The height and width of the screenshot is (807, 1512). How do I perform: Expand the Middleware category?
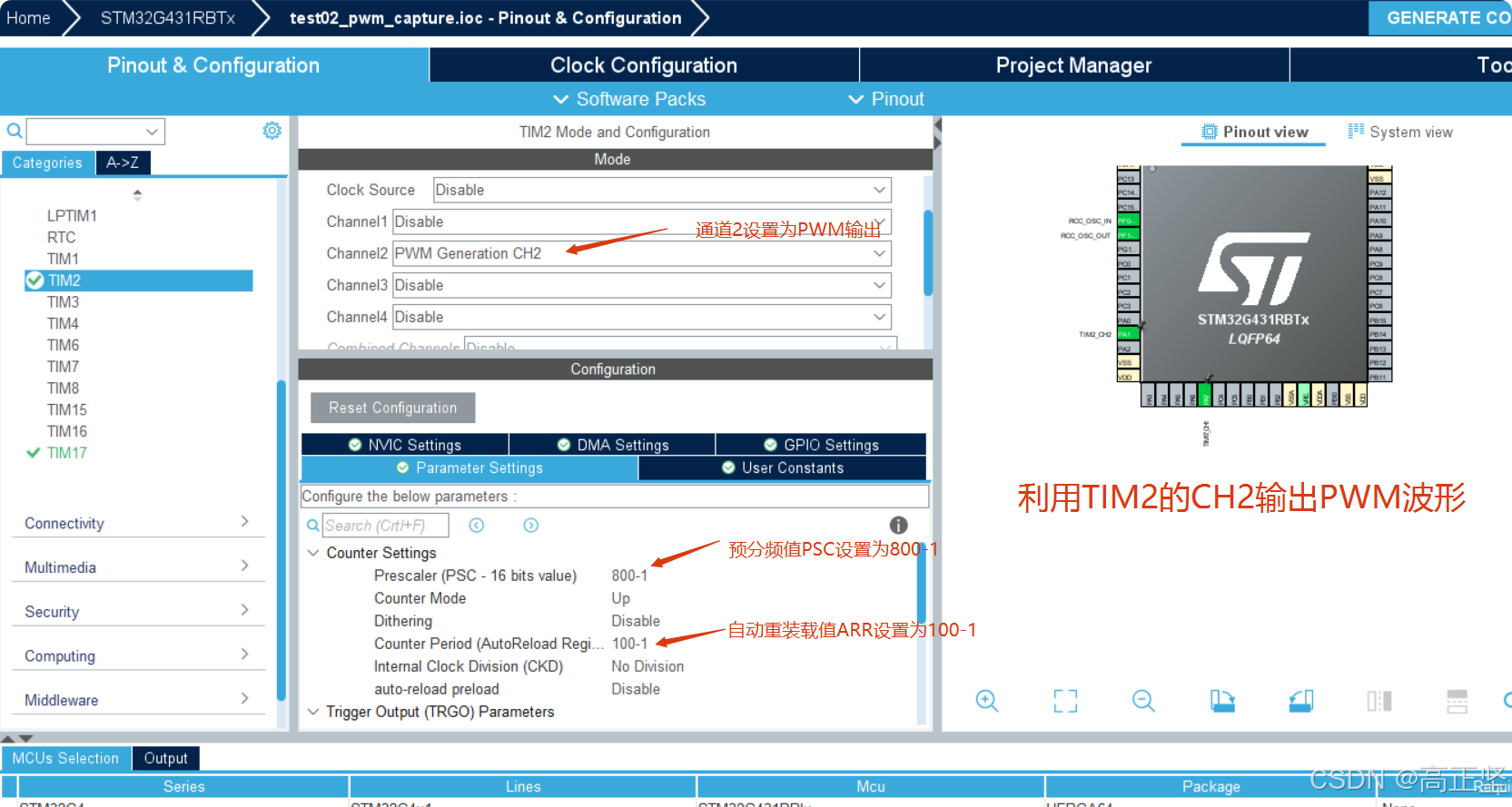[138, 700]
